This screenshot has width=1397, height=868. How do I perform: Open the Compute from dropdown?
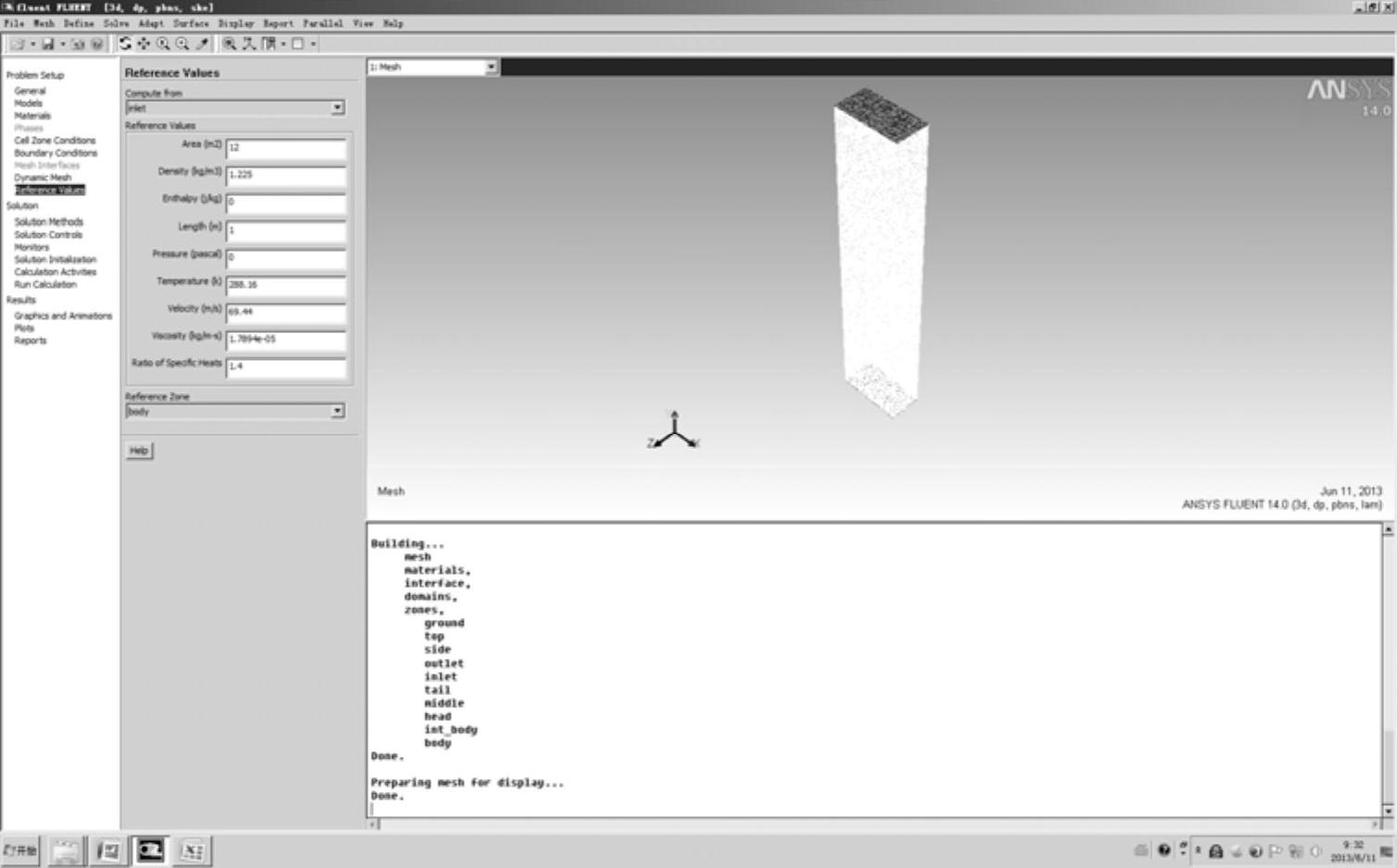point(235,108)
